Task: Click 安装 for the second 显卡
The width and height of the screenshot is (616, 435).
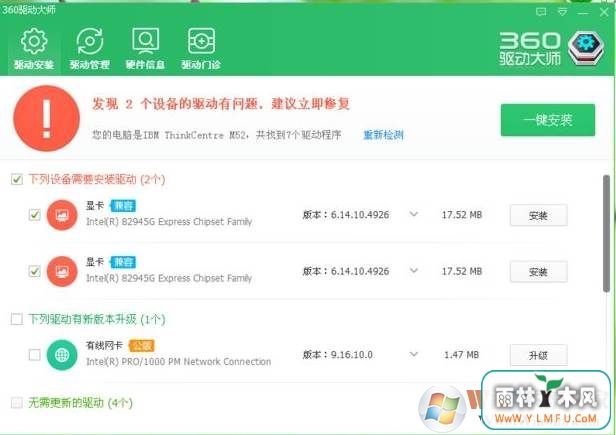Action: [x=538, y=272]
